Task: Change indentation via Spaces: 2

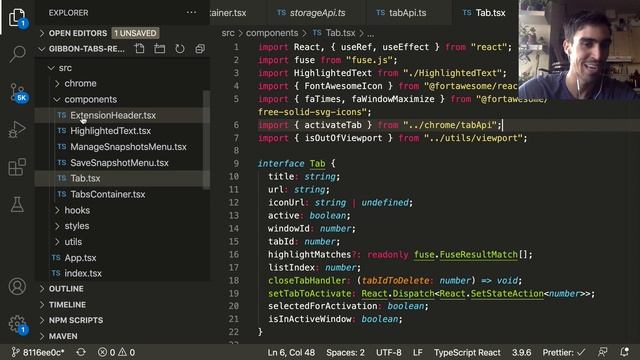Action: point(345,352)
